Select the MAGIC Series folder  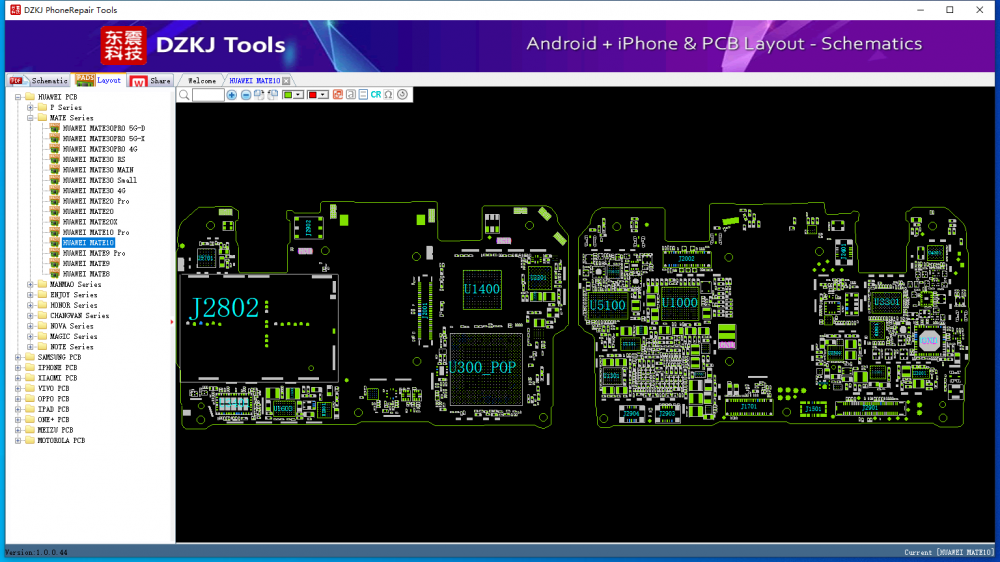[x=73, y=337]
